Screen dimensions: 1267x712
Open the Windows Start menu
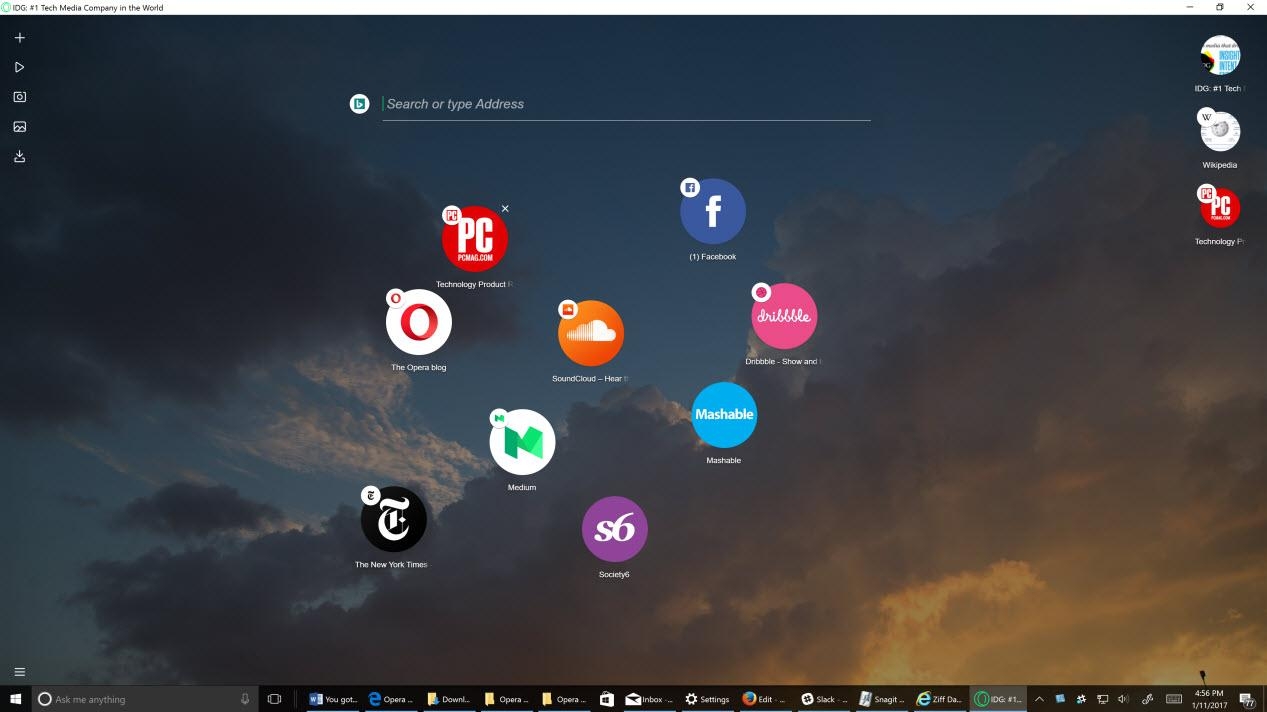[16, 699]
